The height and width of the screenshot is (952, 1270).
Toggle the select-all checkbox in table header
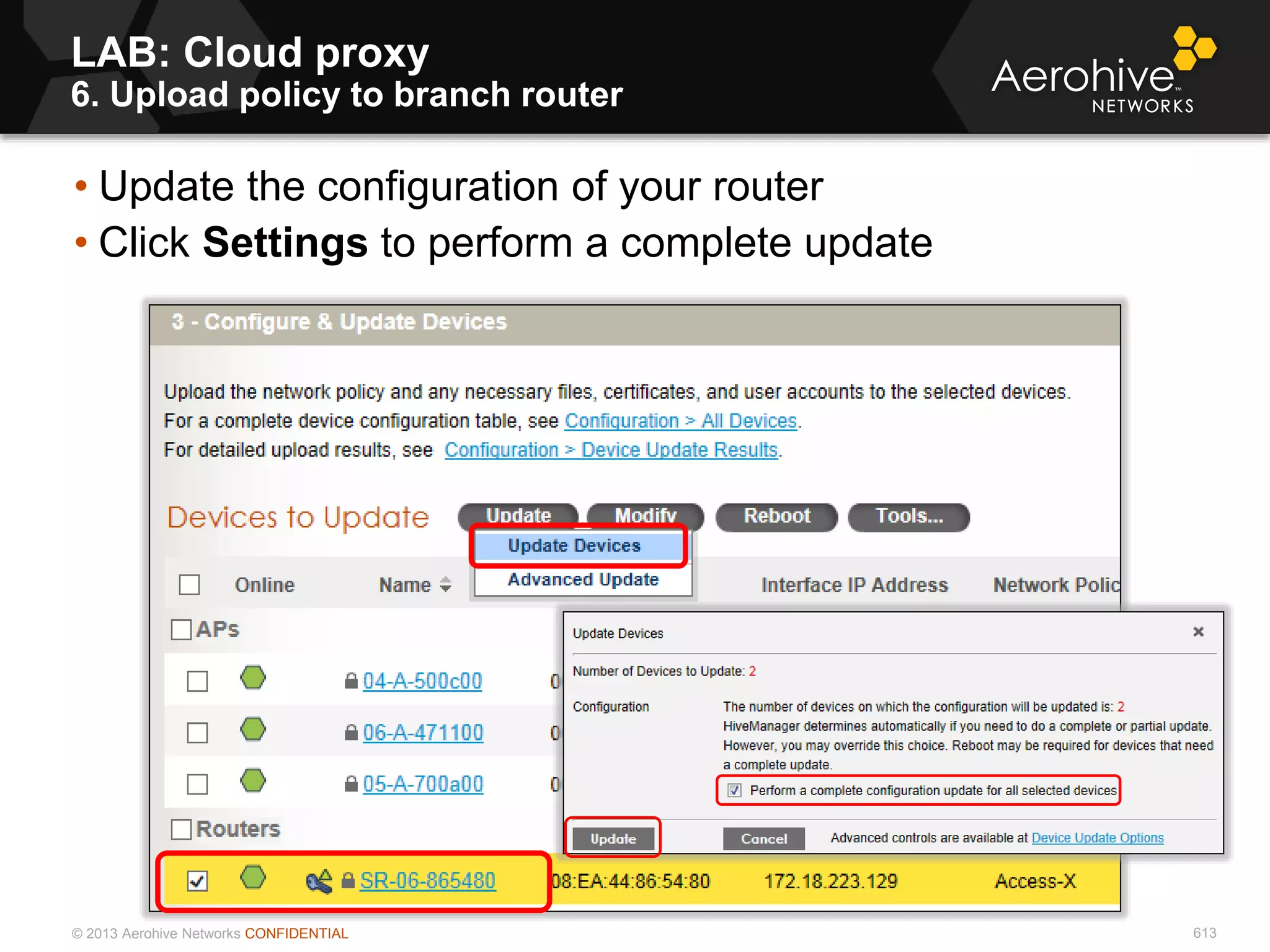click(x=189, y=584)
